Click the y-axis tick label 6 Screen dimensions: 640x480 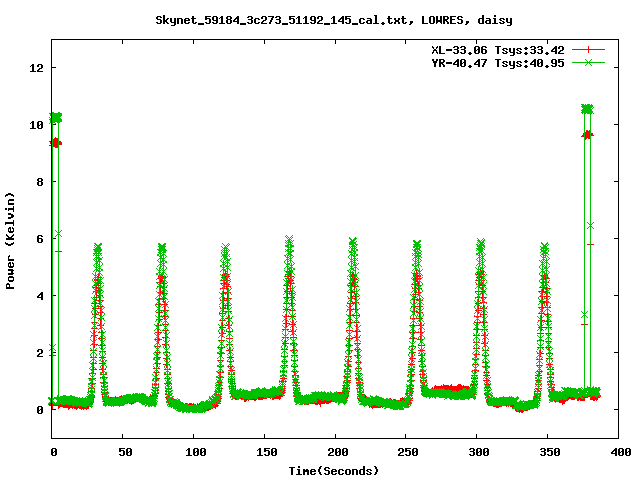40,239
